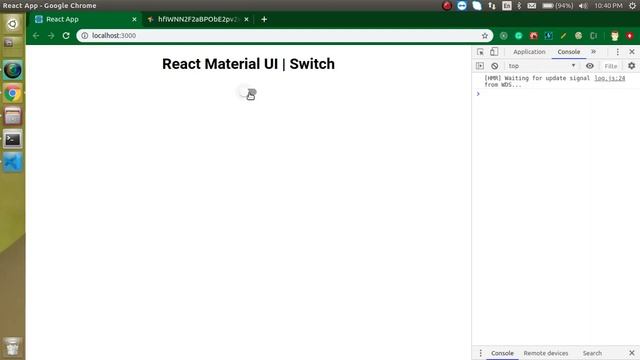Open the top JavaScript context dropdown
This screenshot has height=360, width=640.
click(542, 66)
